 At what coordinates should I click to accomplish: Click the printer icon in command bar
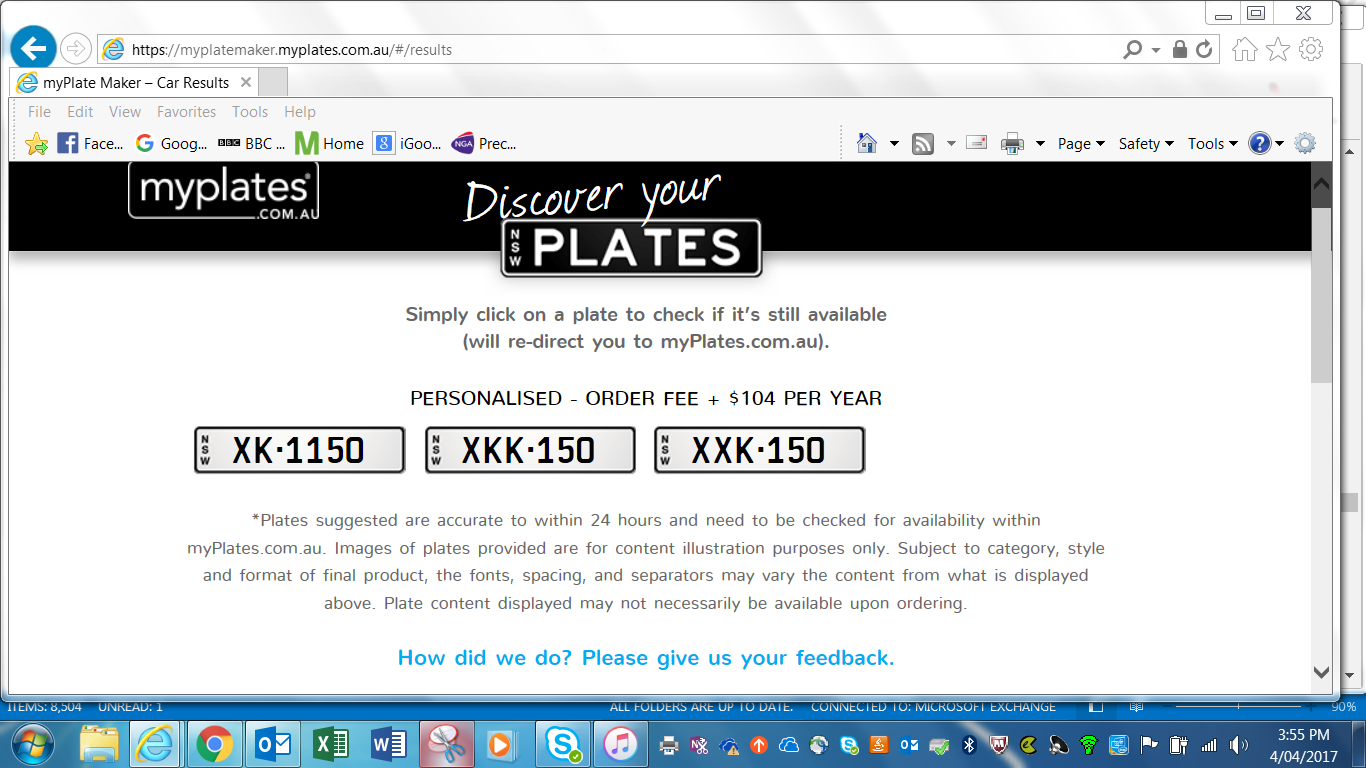coord(1012,143)
